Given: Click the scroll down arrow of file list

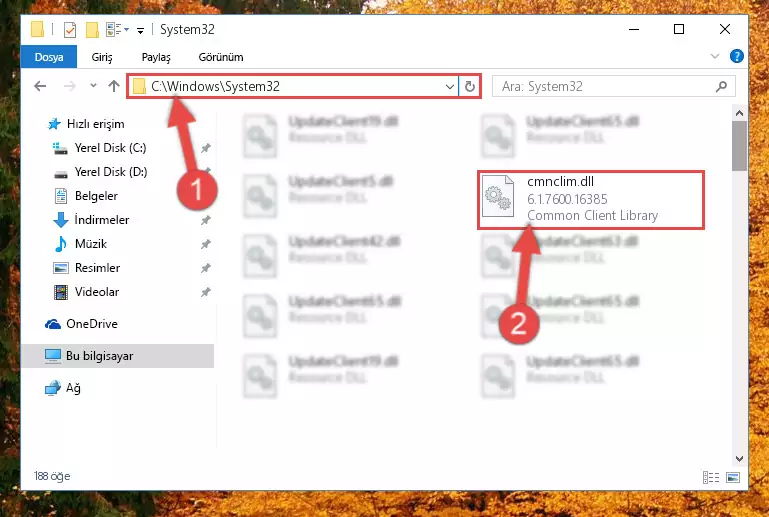Looking at the screenshot, I should point(739,459).
